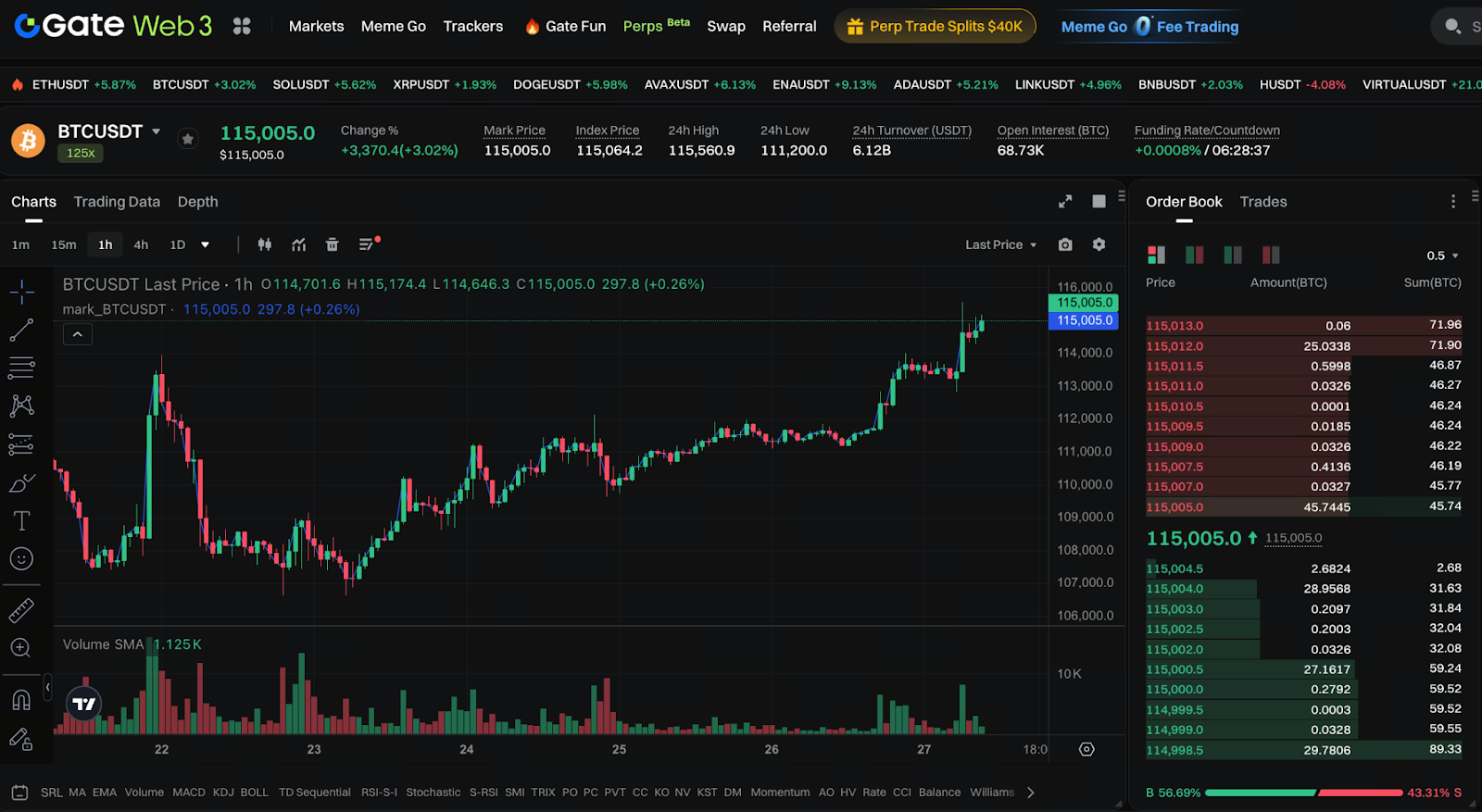Click date label 25 on time axis
Image resolution: width=1482 pixels, height=812 pixels.
pyautogui.click(x=619, y=749)
